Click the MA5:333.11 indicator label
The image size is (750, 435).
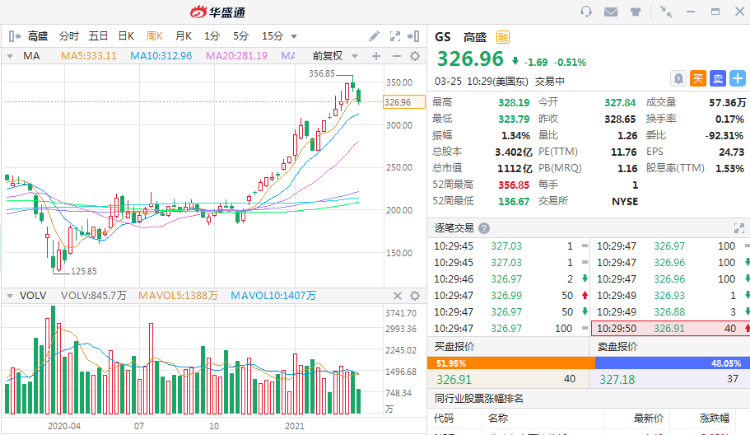89,56
